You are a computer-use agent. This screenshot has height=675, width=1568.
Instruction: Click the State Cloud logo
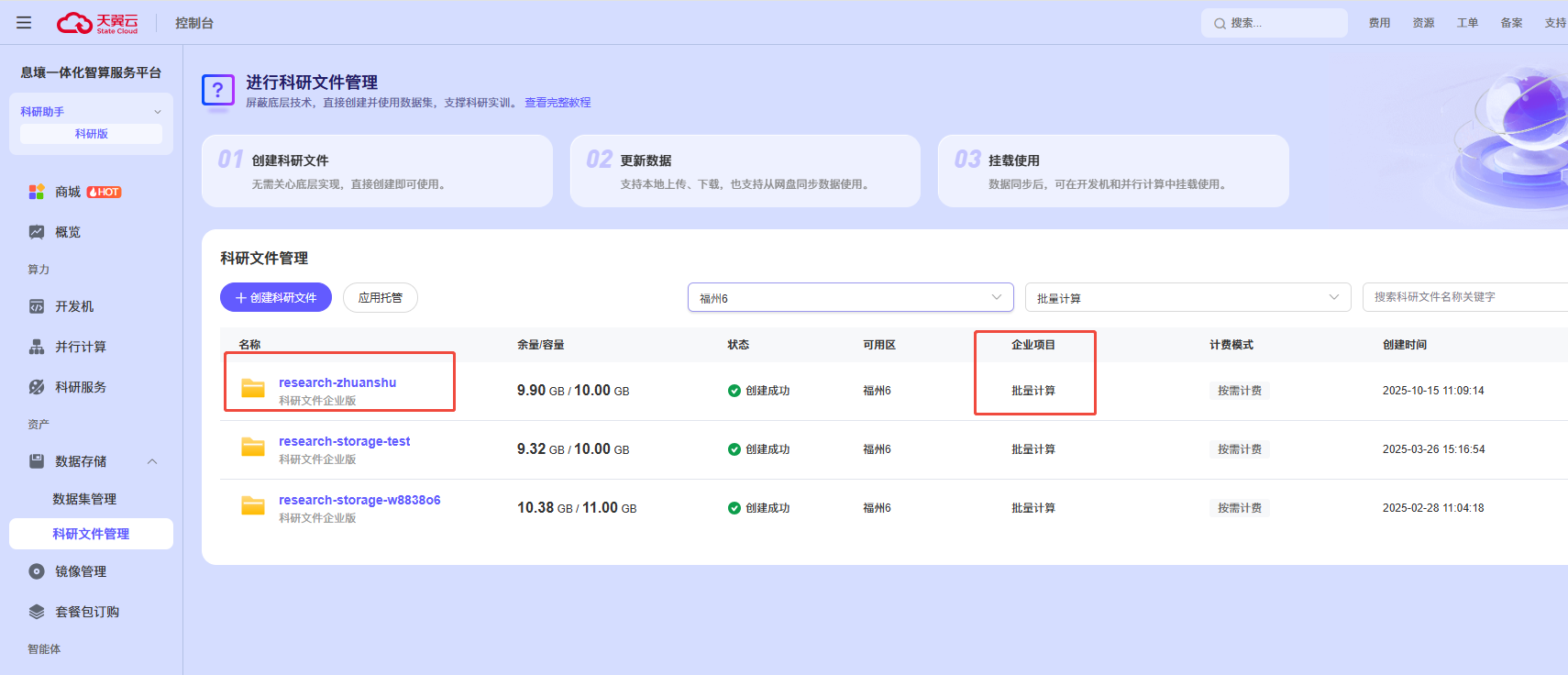coord(97,23)
